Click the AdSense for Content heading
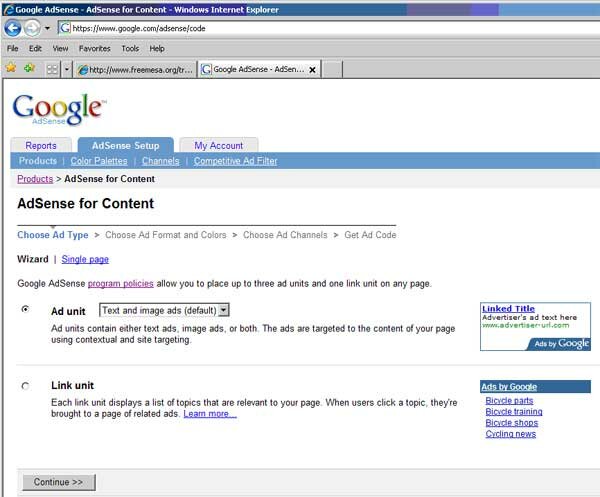 pyautogui.click(x=86, y=204)
